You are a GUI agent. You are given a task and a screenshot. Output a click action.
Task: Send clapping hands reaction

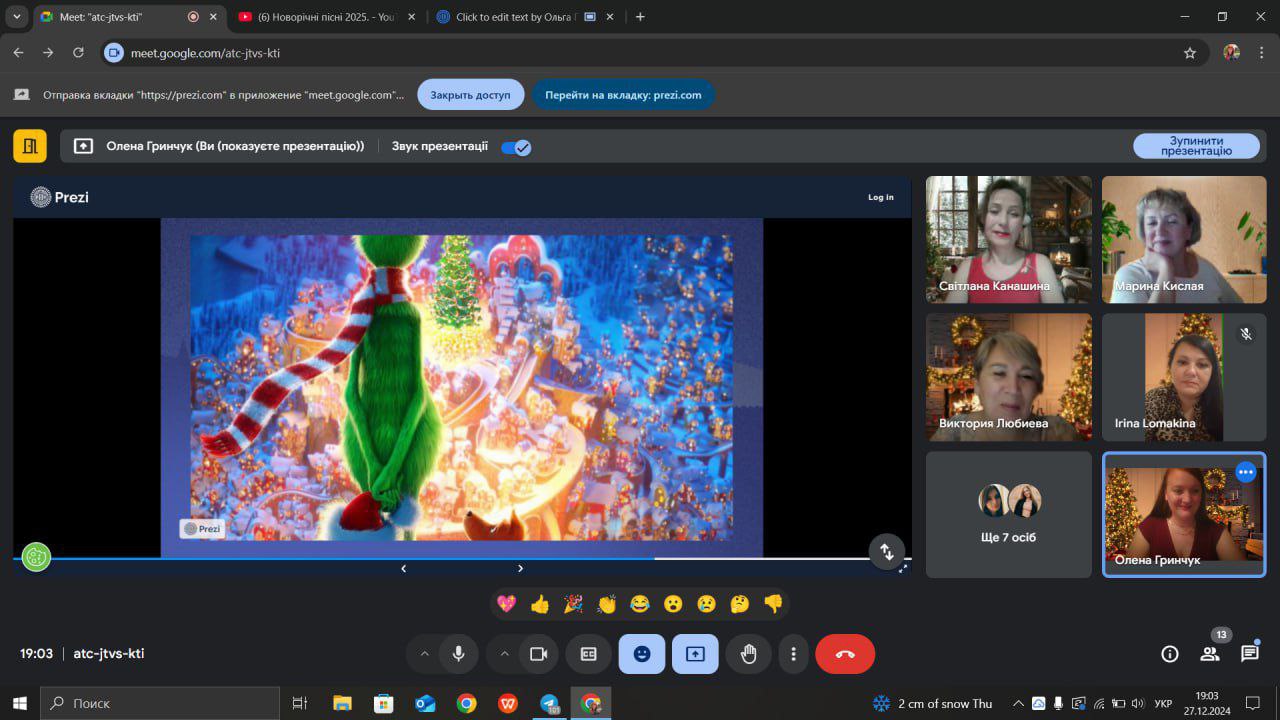(x=606, y=604)
